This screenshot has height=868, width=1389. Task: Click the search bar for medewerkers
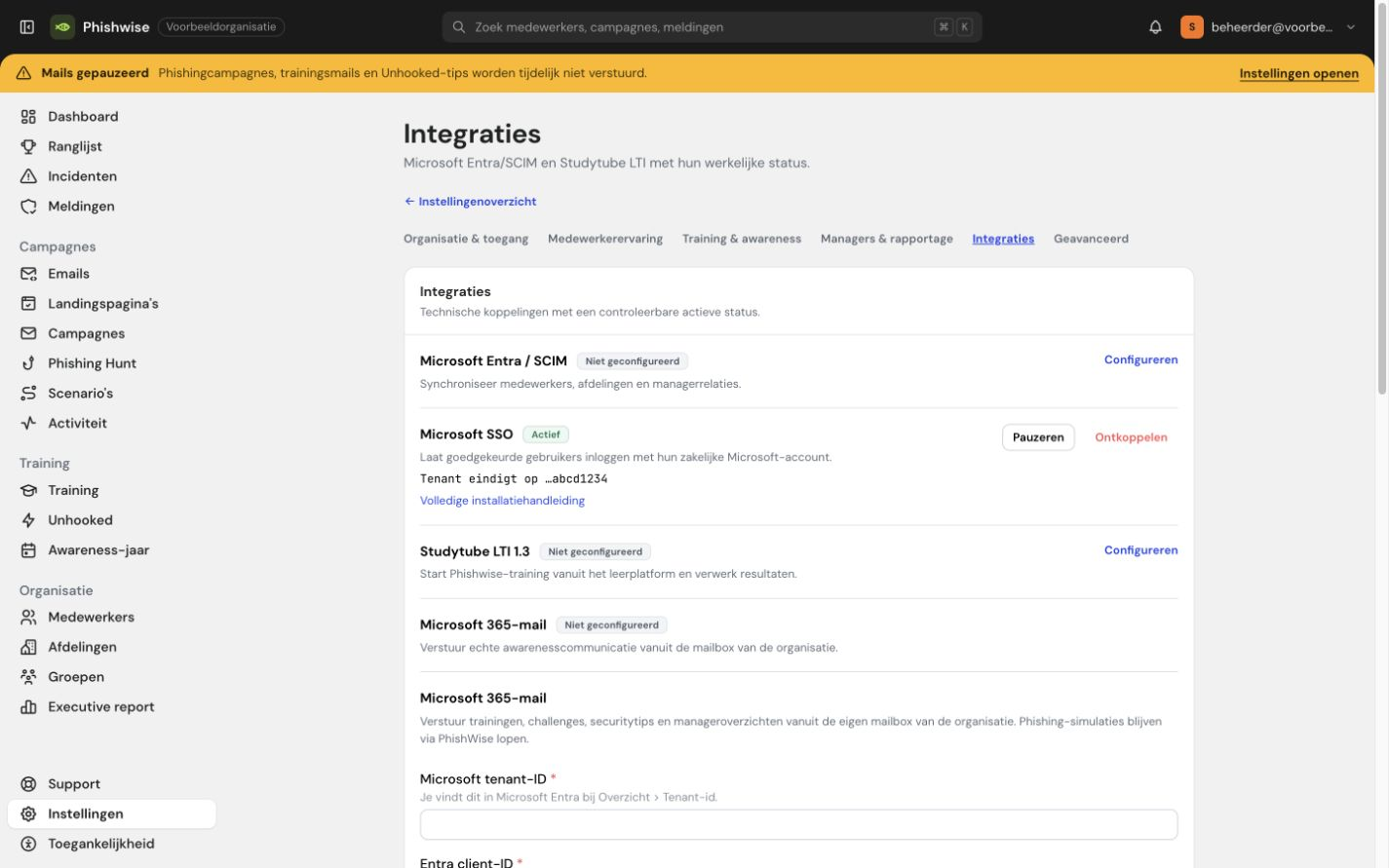[712, 27]
